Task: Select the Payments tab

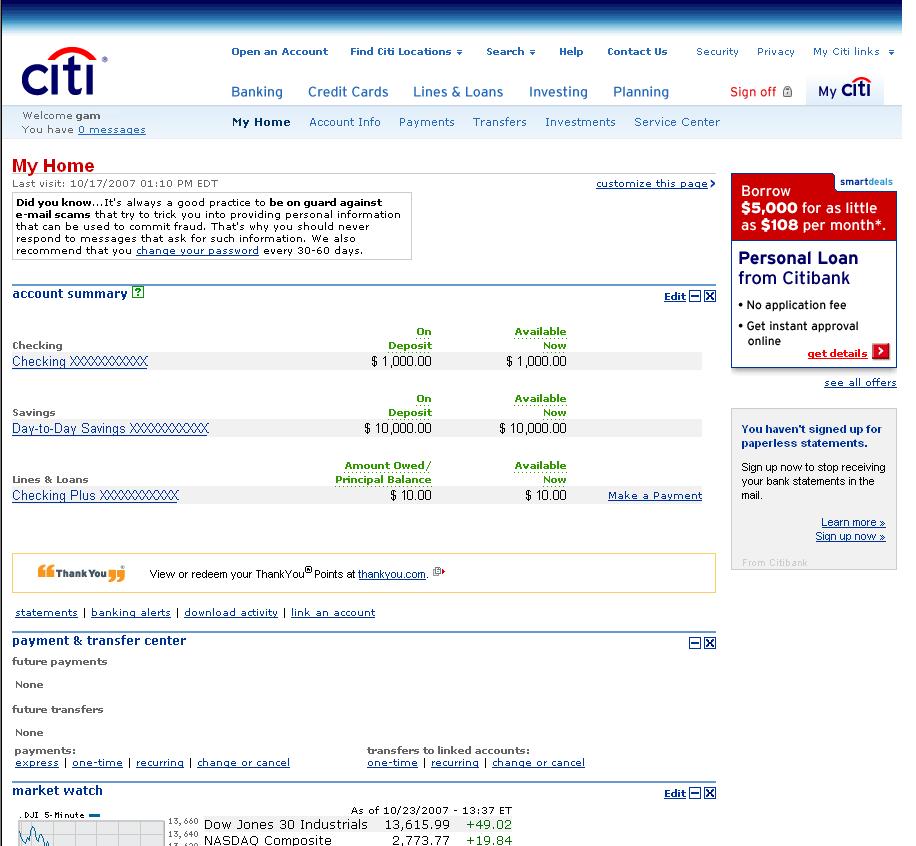Action: coord(426,122)
